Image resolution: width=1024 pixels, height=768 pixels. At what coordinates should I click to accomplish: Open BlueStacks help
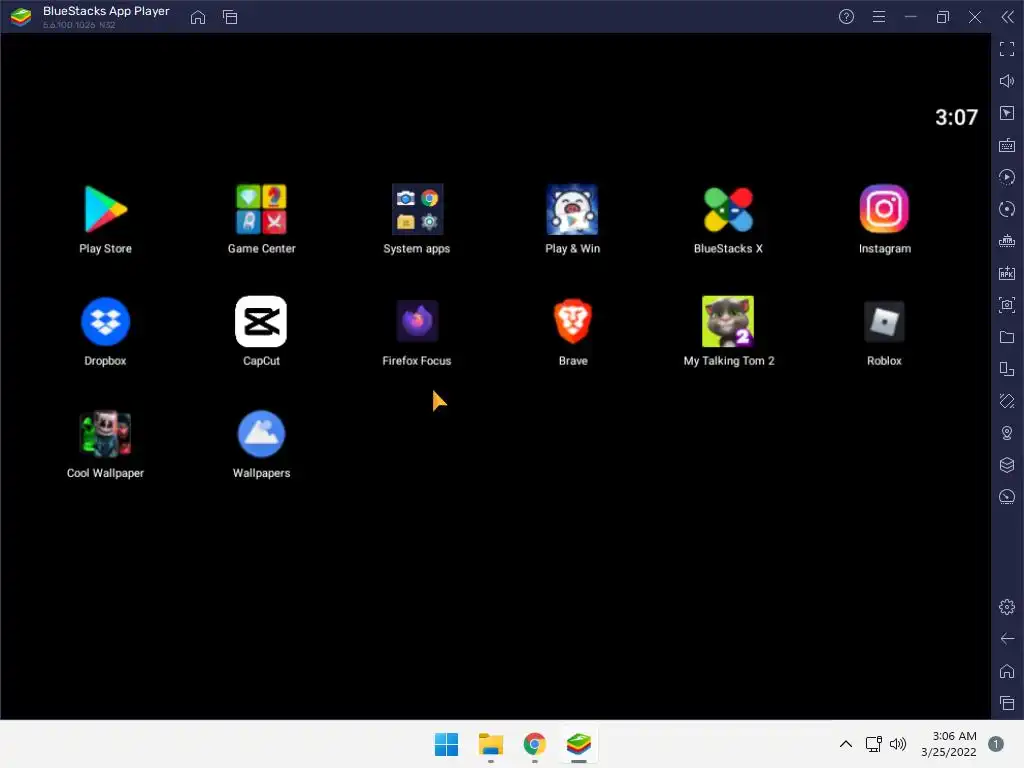click(x=846, y=17)
